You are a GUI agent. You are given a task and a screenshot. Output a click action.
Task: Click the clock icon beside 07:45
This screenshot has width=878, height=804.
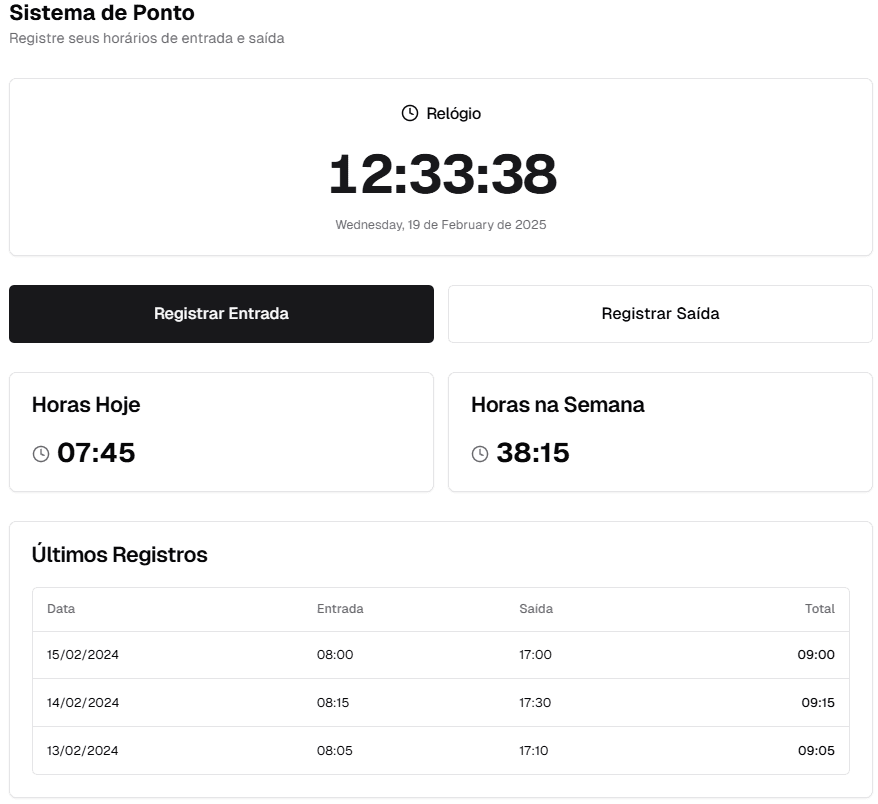point(41,454)
